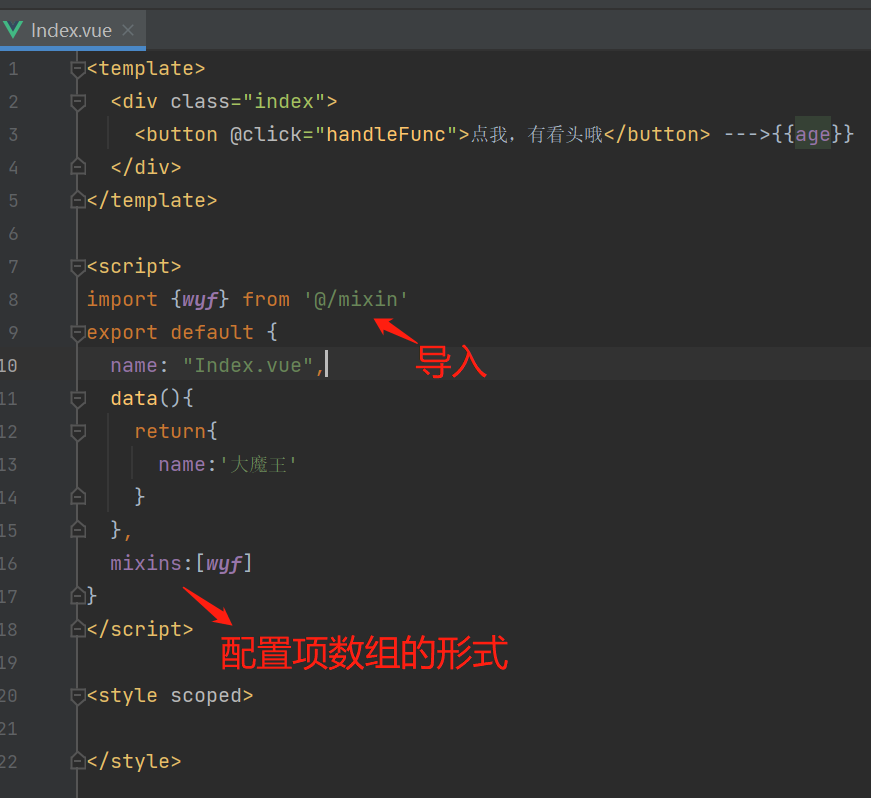The height and width of the screenshot is (798, 871).
Task: Place cursor on handleFunc in the button tag
Action: pyautogui.click(x=386, y=134)
